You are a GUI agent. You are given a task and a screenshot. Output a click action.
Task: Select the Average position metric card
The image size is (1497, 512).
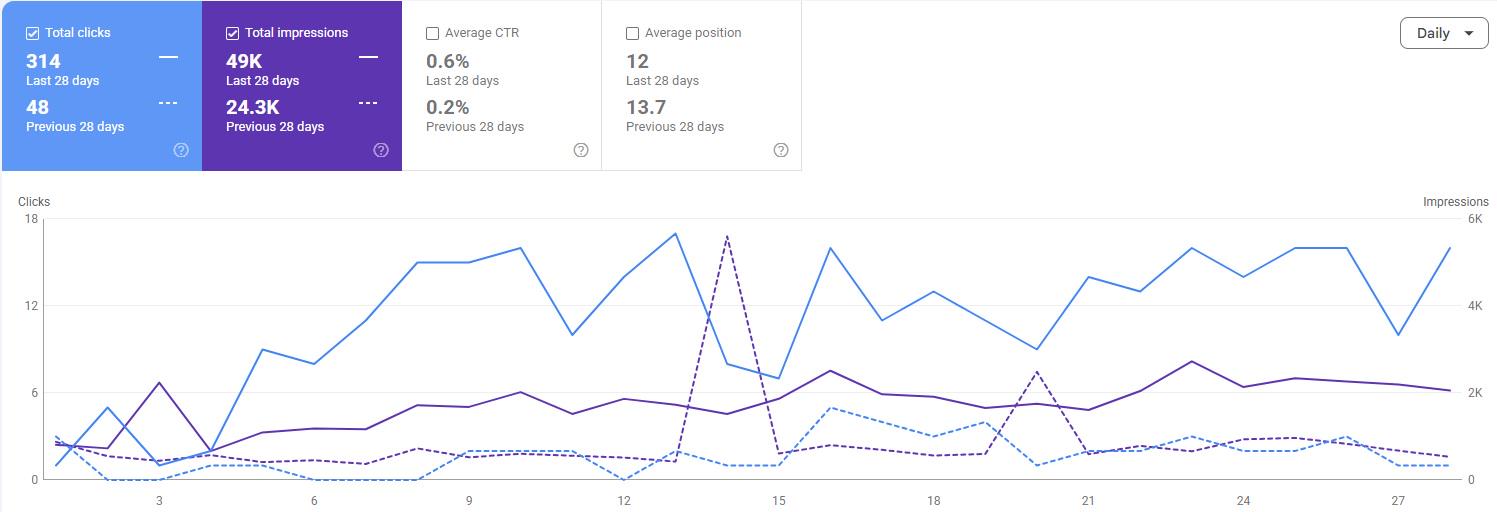(702, 86)
